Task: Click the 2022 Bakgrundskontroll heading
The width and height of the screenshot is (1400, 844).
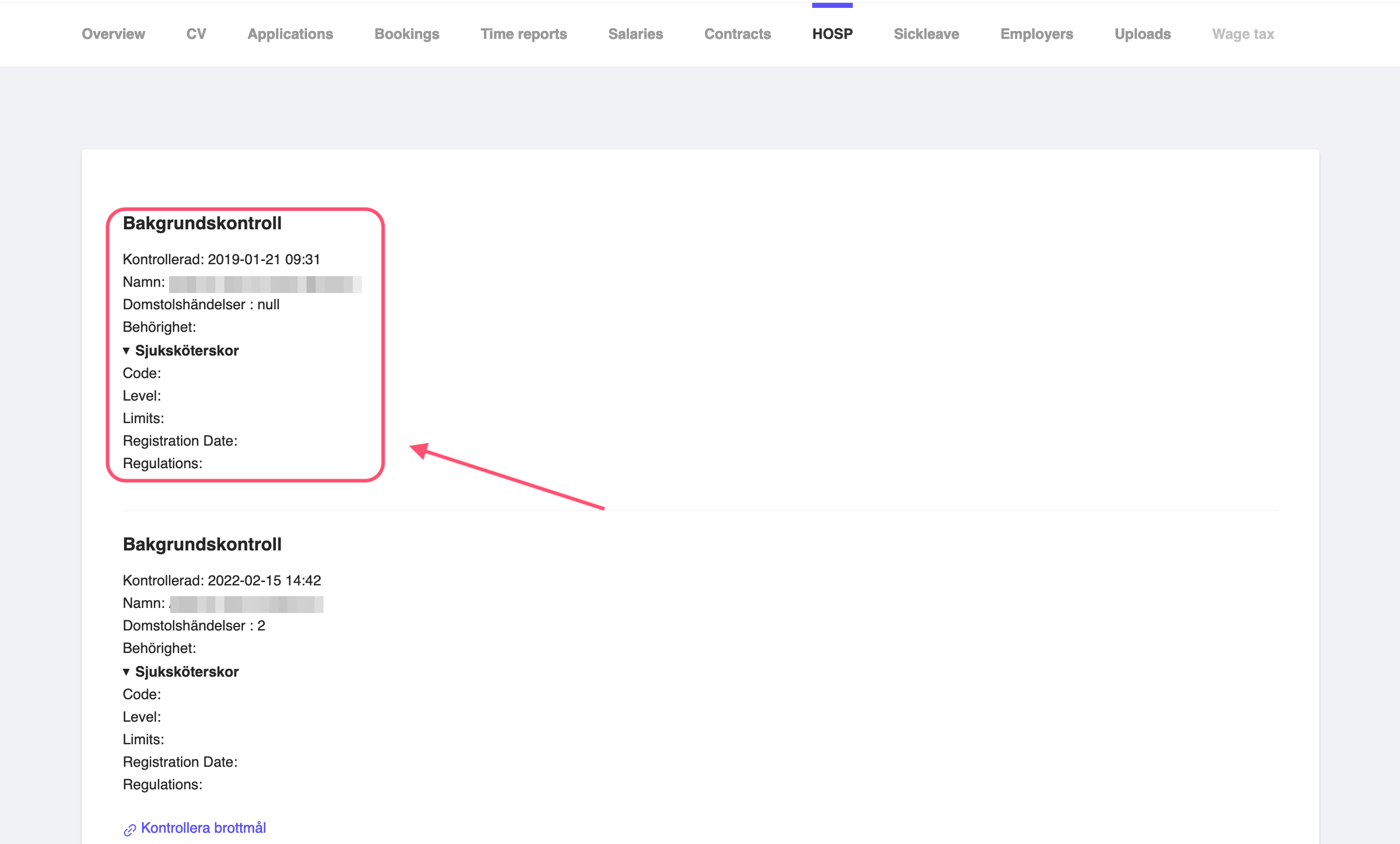Action: (202, 544)
